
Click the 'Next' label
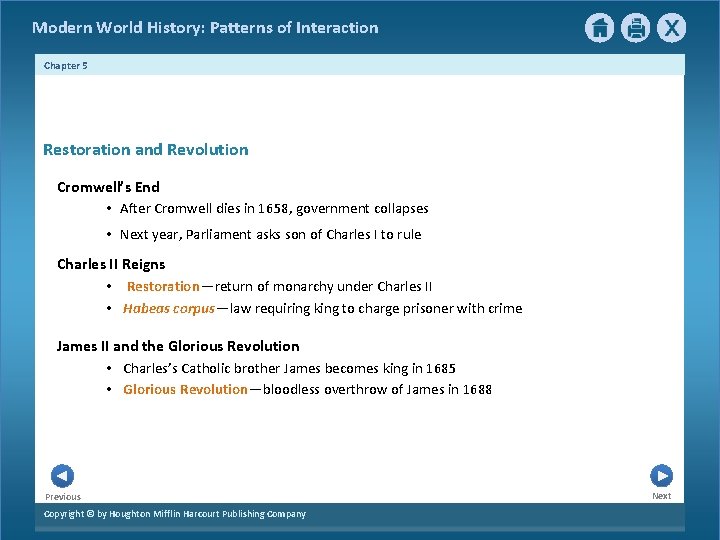(662, 496)
